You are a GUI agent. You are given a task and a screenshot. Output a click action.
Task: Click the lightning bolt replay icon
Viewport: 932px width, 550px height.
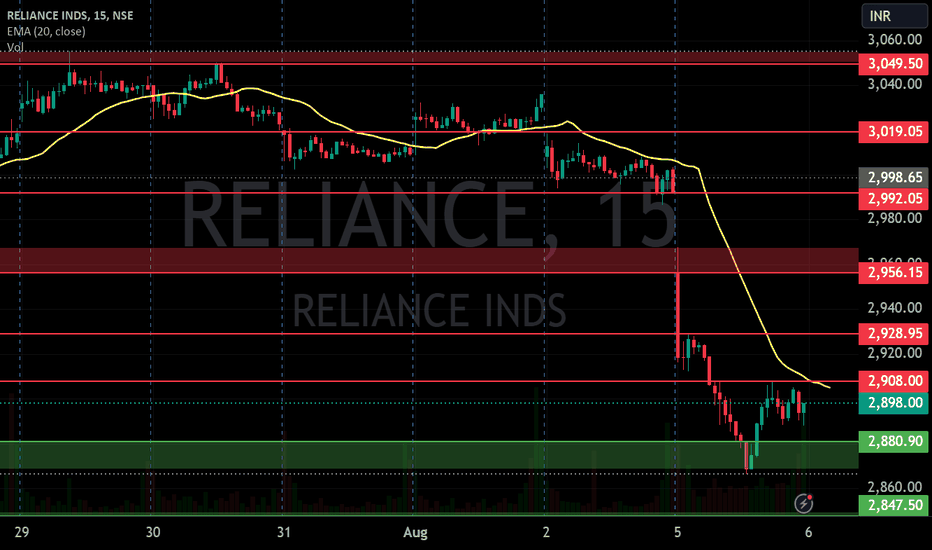pos(804,504)
